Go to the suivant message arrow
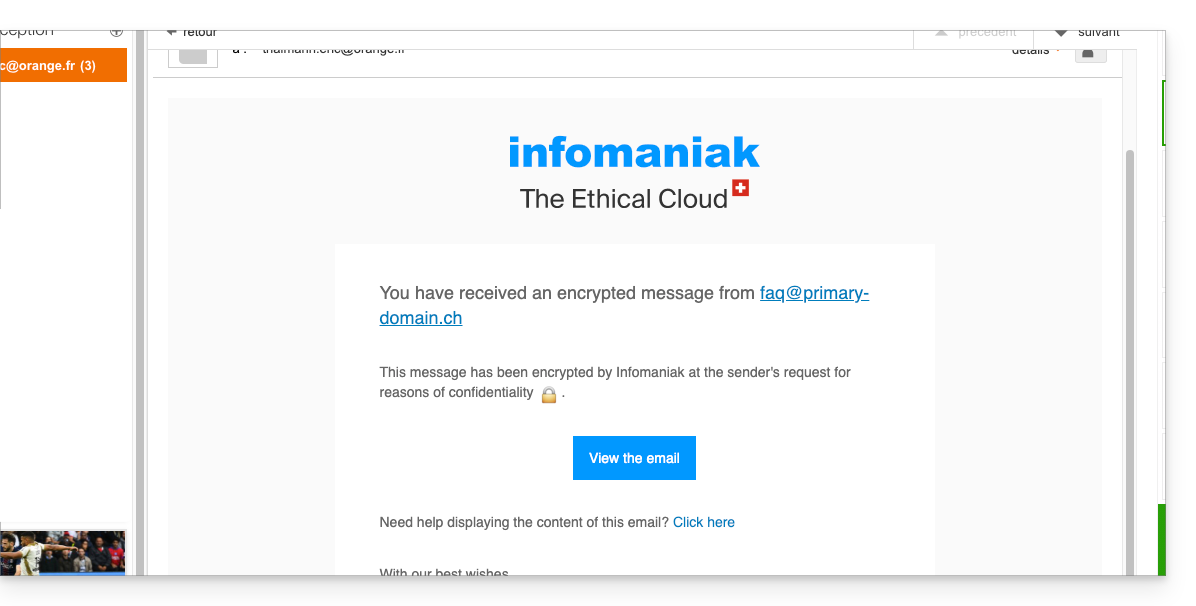Viewport: 1196px width, 606px height. [x=1060, y=32]
